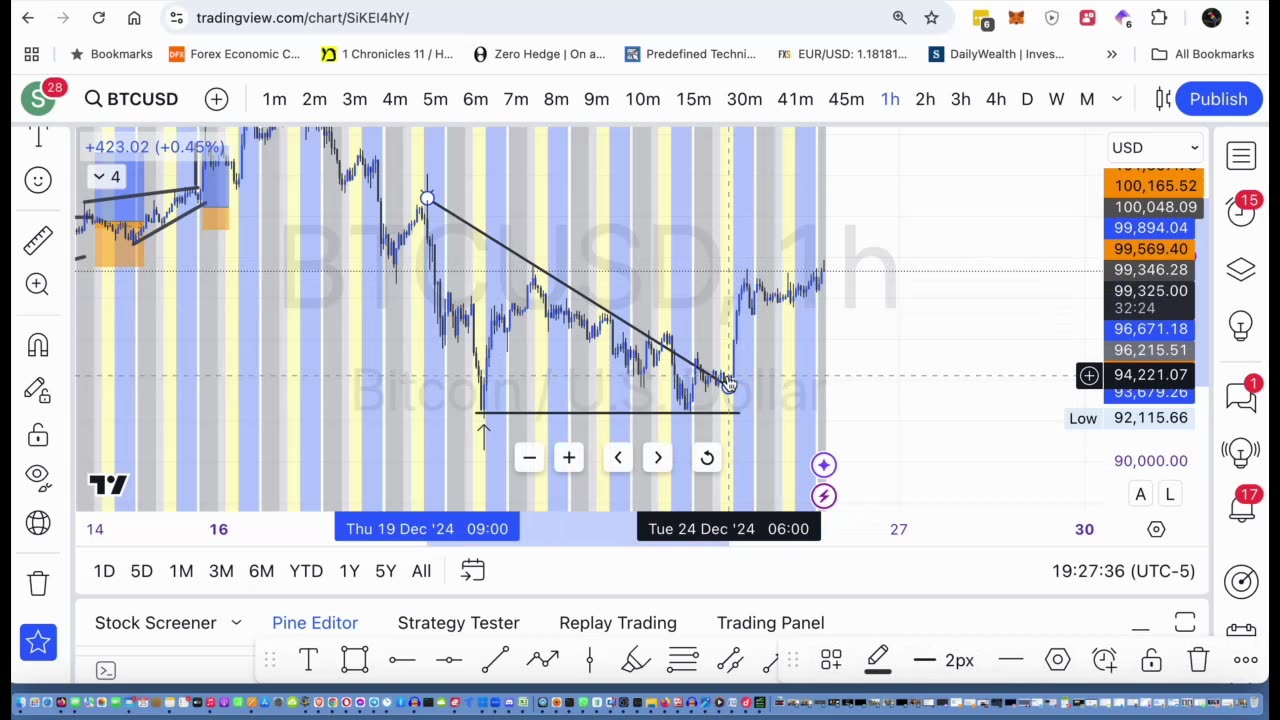Select 1D date range
The width and height of the screenshot is (1280, 720).
[104, 571]
